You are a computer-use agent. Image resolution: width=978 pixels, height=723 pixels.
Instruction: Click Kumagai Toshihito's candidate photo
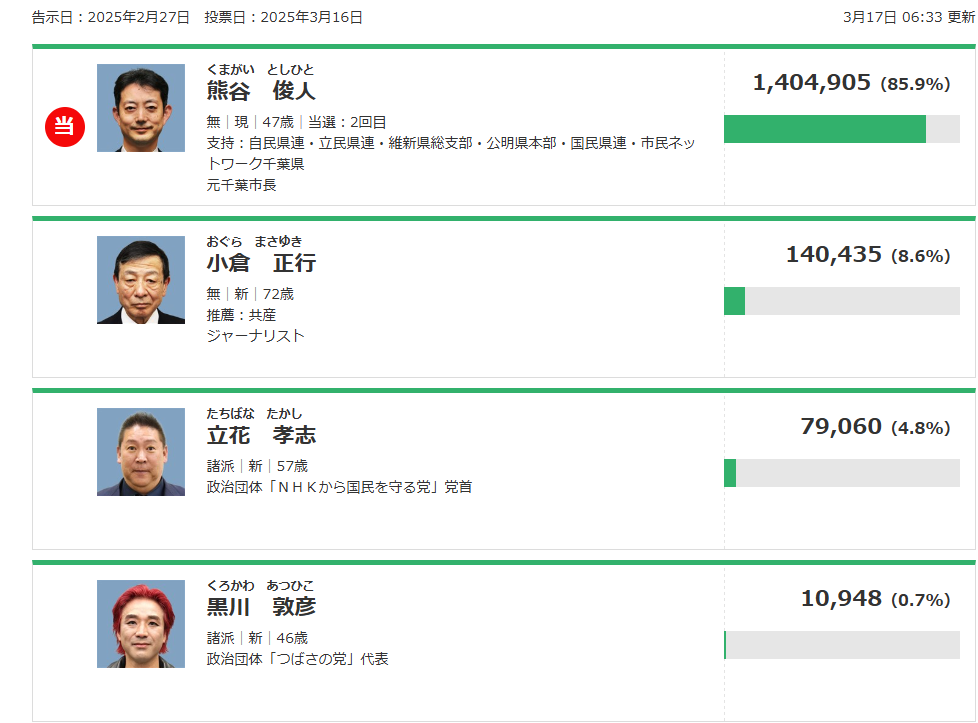[x=141, y=108]
